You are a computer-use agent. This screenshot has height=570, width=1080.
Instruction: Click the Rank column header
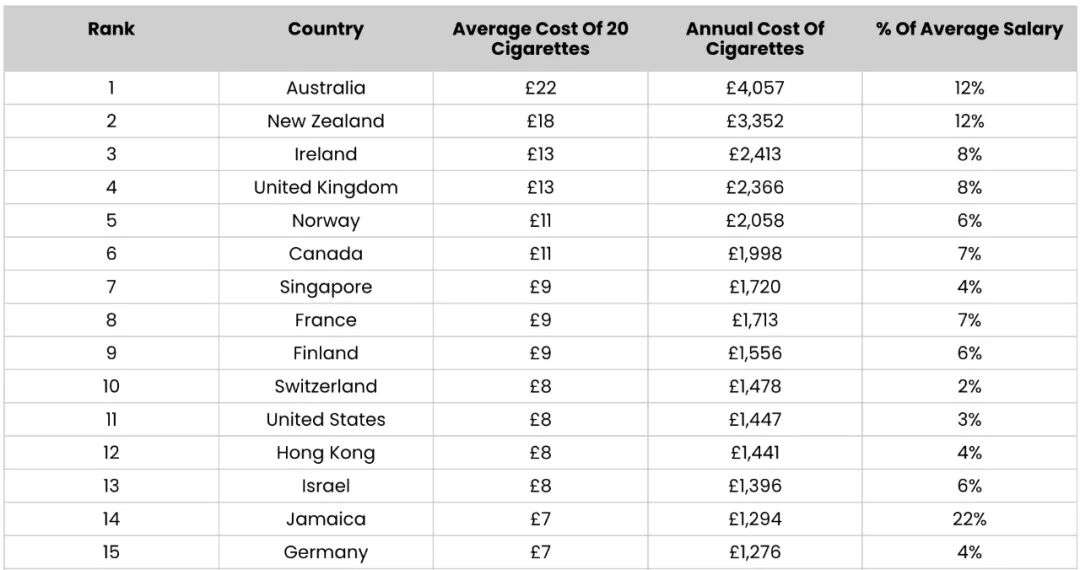111,29
